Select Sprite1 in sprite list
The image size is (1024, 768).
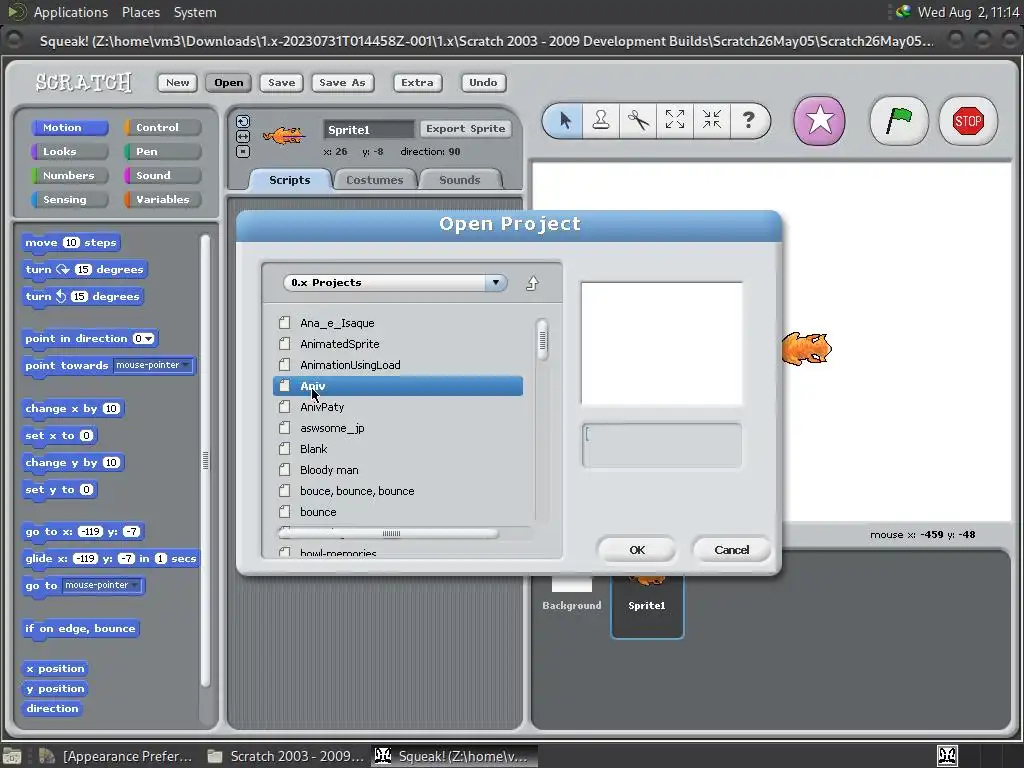click(647, 605)
